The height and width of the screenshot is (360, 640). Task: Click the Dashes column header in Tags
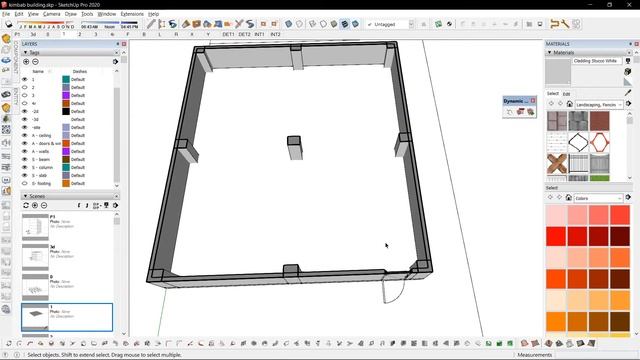coord(80,71)
